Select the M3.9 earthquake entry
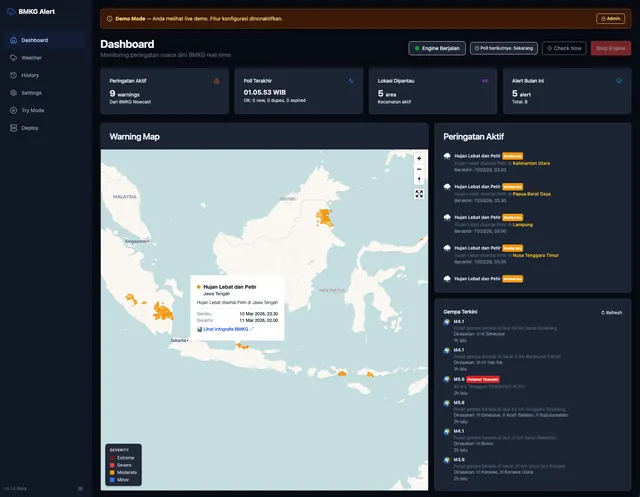Screen dimensions: 640x497 (532, 469)
